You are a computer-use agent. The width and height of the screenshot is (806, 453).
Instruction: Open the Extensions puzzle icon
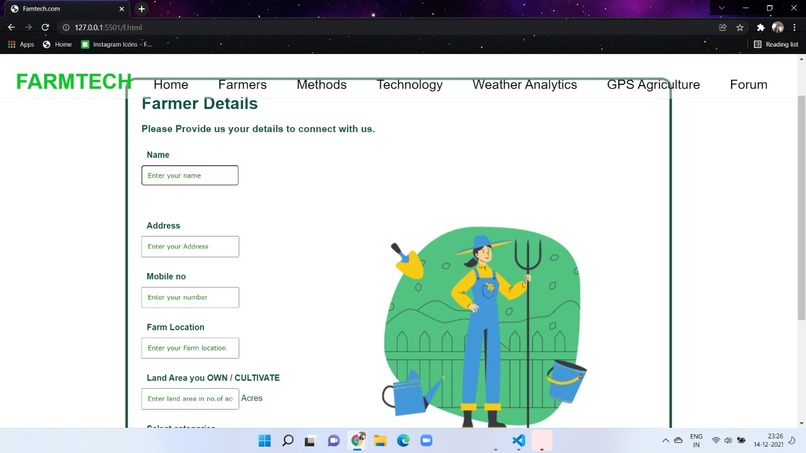(760, 27)
